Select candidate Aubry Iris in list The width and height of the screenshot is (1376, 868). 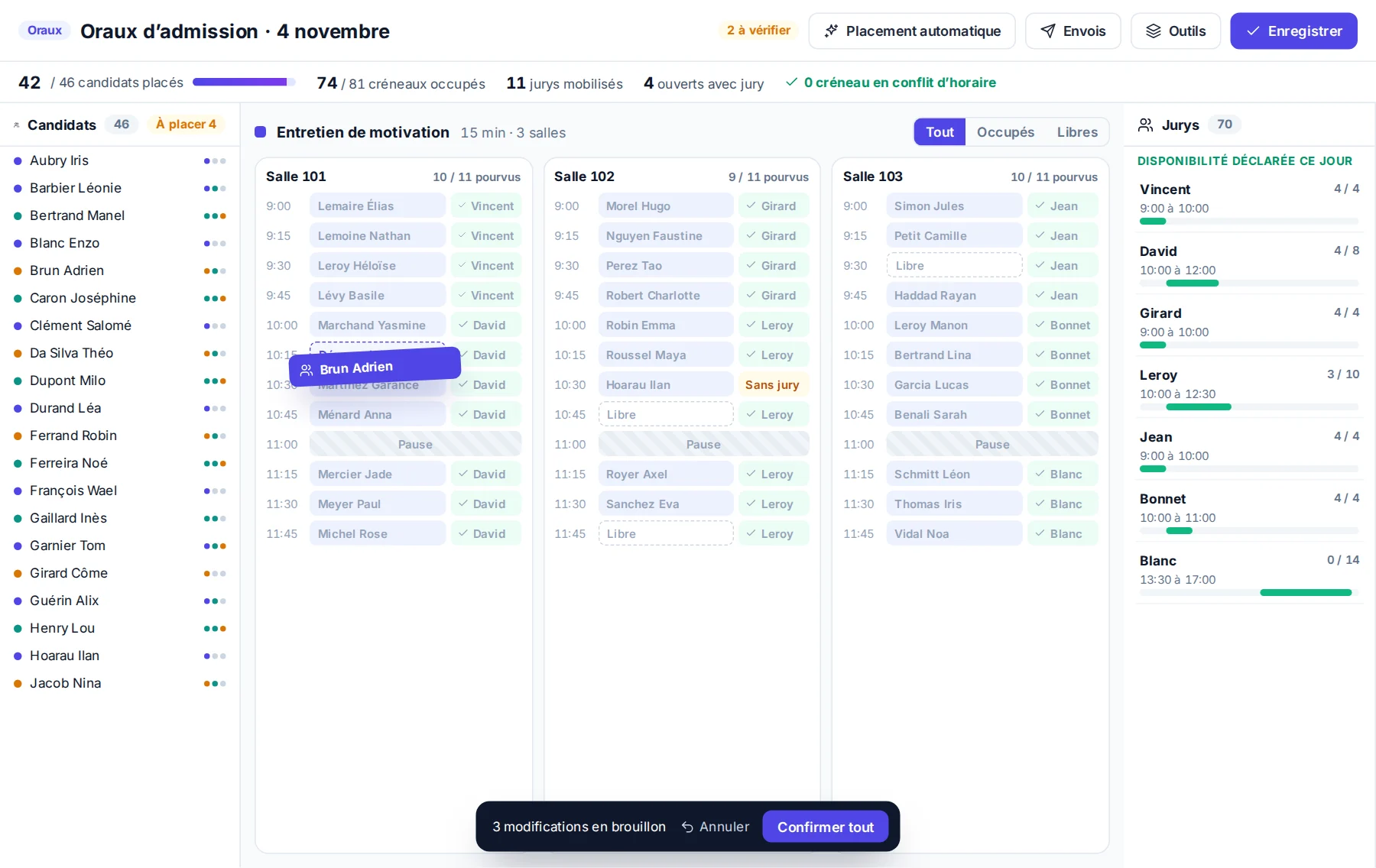pos(120,160)
